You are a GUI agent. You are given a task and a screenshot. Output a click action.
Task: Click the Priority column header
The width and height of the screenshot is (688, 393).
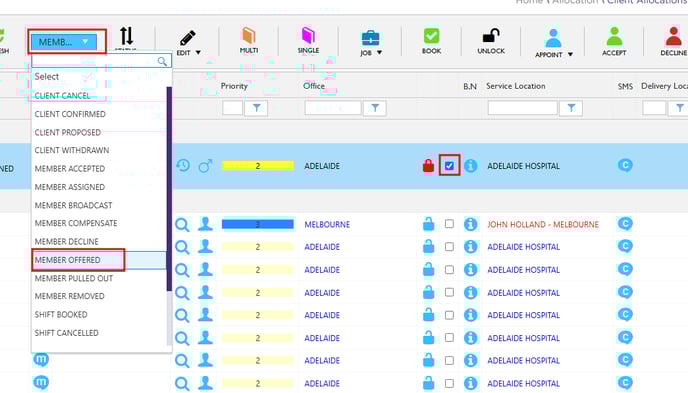point(234,86)
